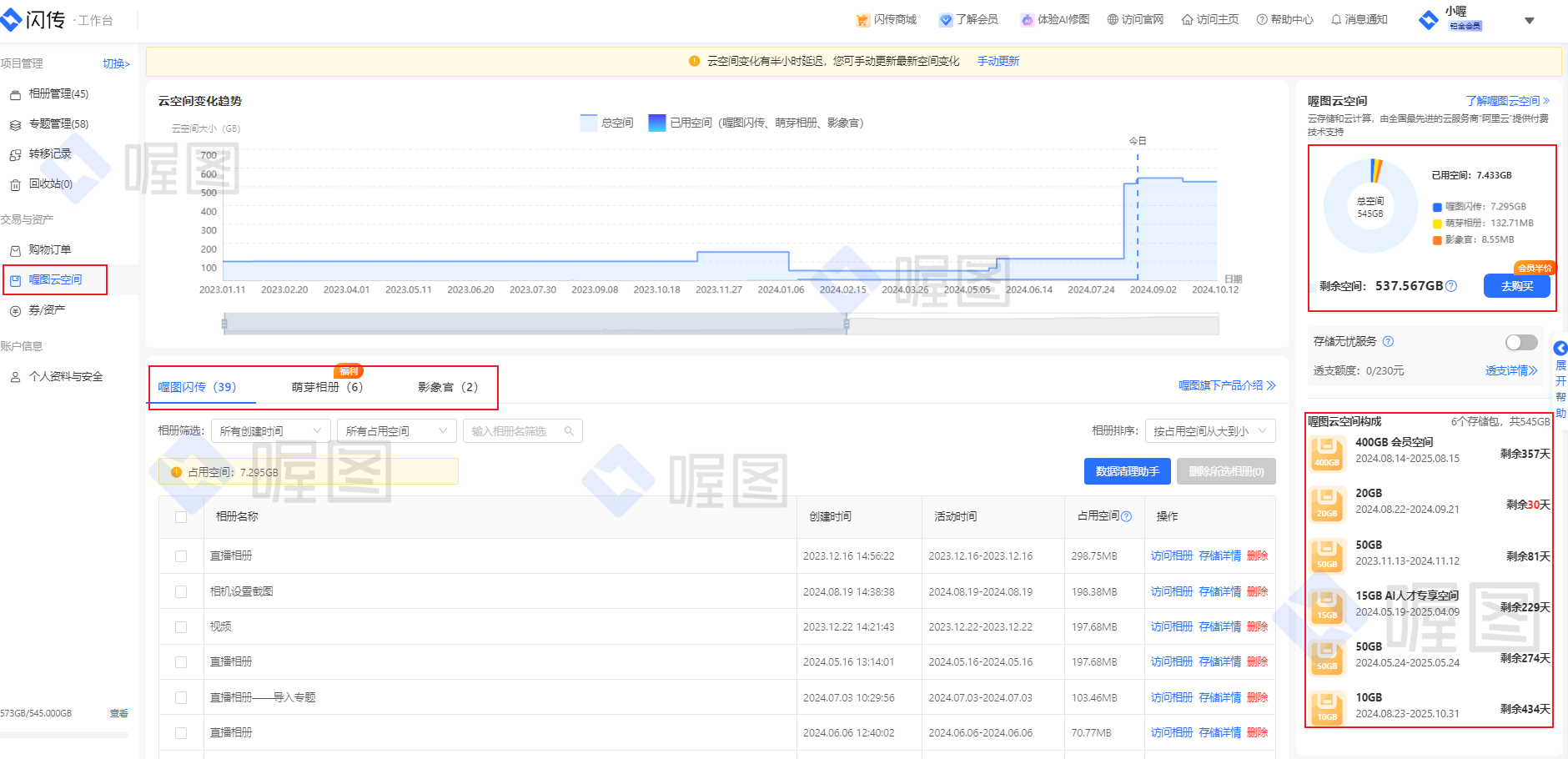1568x759 pixels.
Task: Open the 按占用空间从大到小 sort dropdown
Action: [x=1210, y=431]
